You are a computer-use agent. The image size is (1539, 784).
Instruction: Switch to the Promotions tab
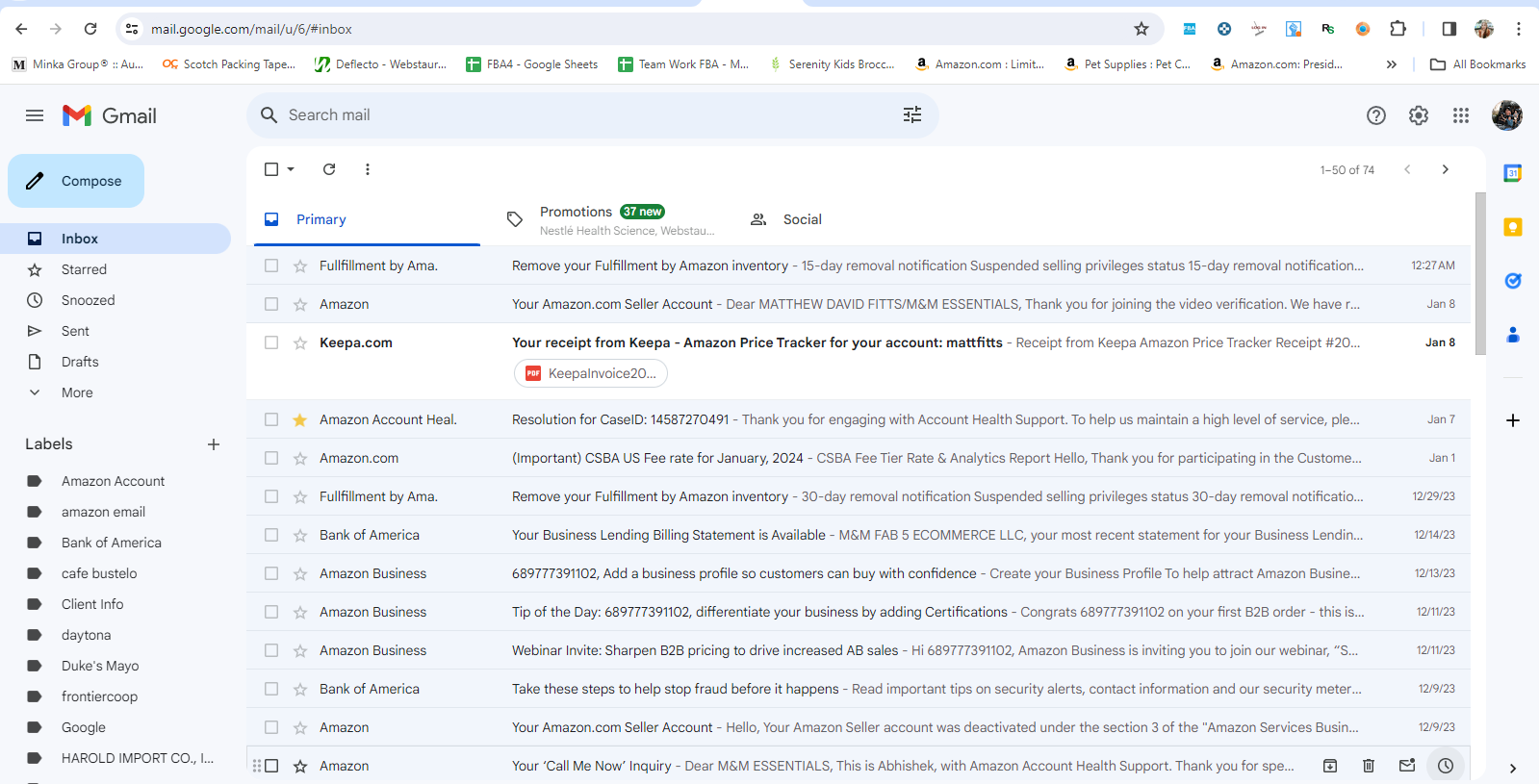coord(610,219)
